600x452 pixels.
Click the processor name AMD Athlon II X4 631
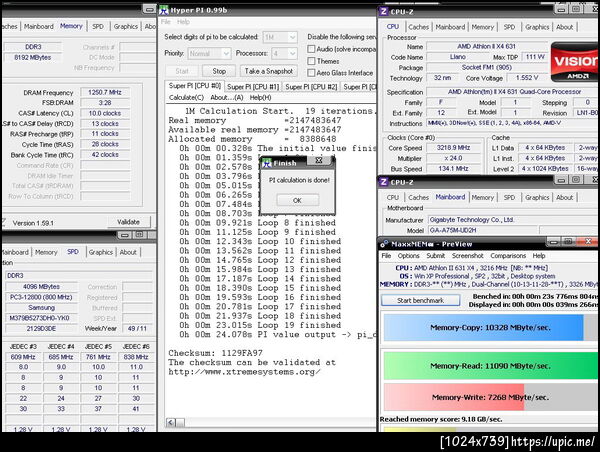click(x=486, y=46)
